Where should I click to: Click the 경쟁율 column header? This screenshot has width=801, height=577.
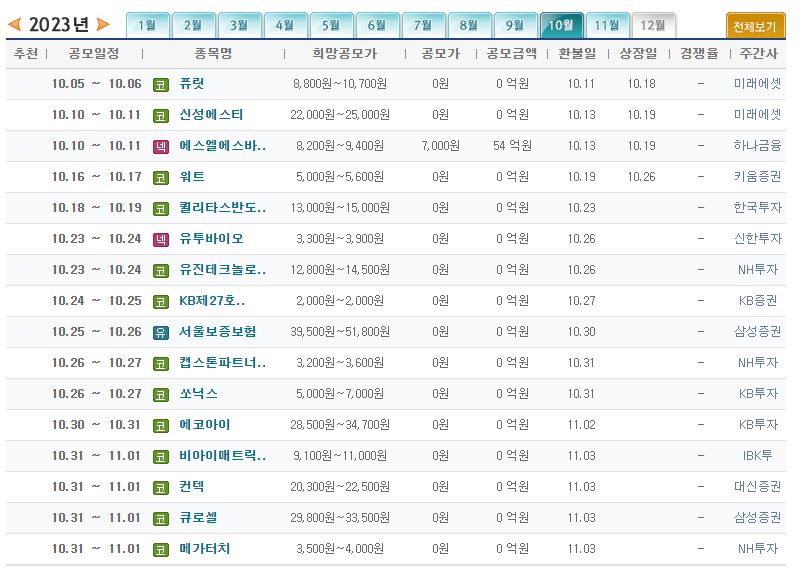coord(699,54)
